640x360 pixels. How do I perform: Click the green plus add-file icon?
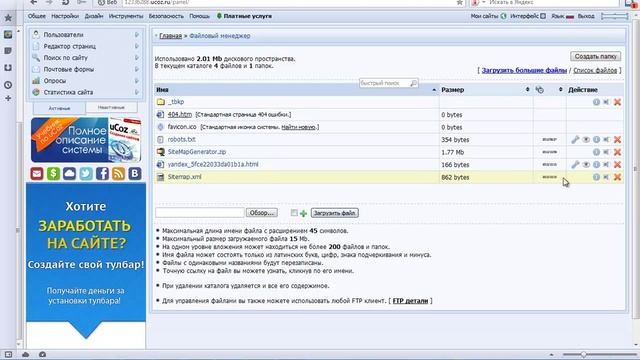pyautogui.click(x=303, y=213)
